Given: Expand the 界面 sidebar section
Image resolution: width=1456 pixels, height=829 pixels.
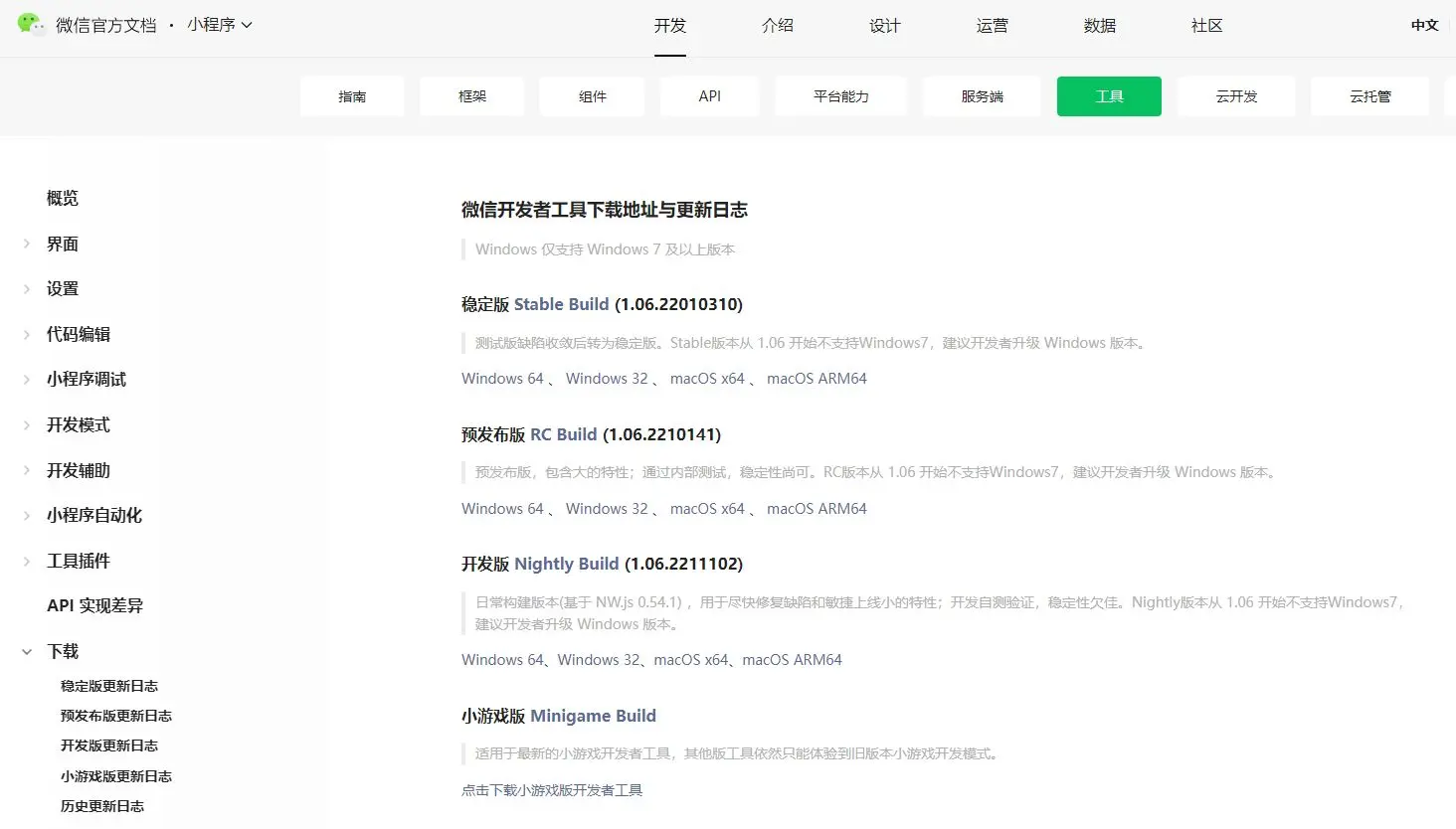Looking at the screenshot, I should pos(61,244).
